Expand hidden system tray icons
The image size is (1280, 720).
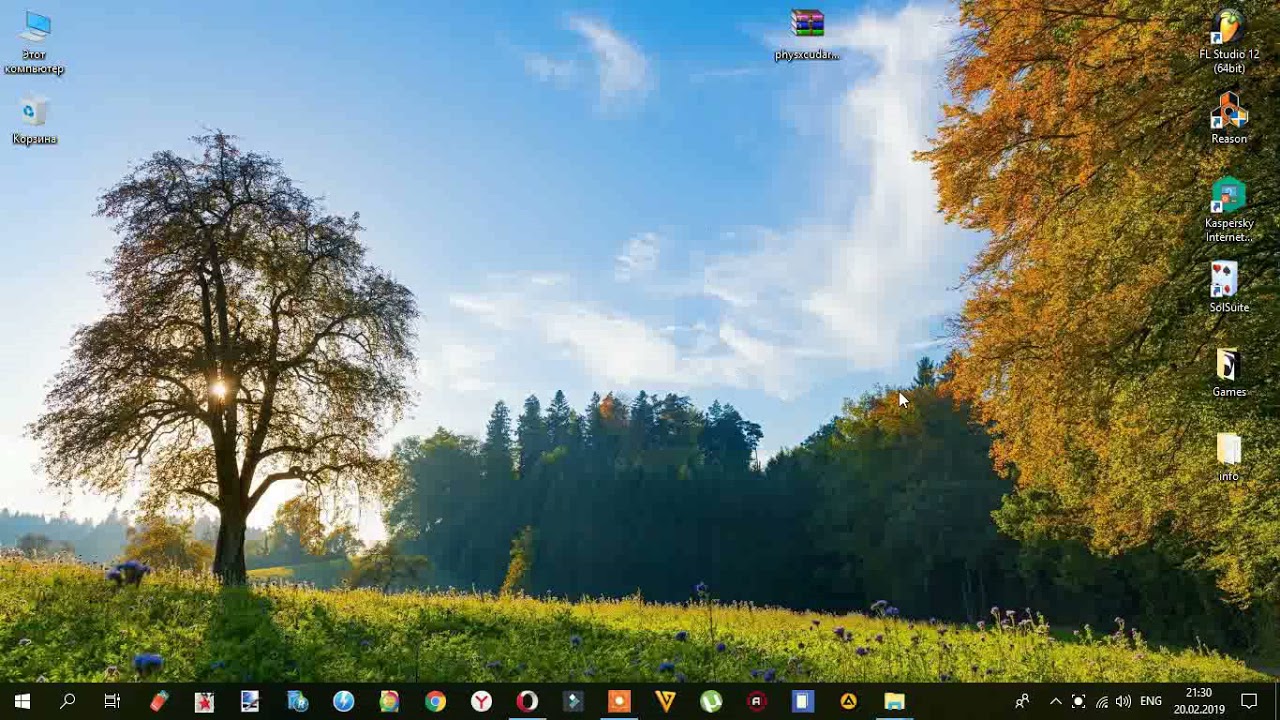pyautogui.click(x=1055, y=702)
